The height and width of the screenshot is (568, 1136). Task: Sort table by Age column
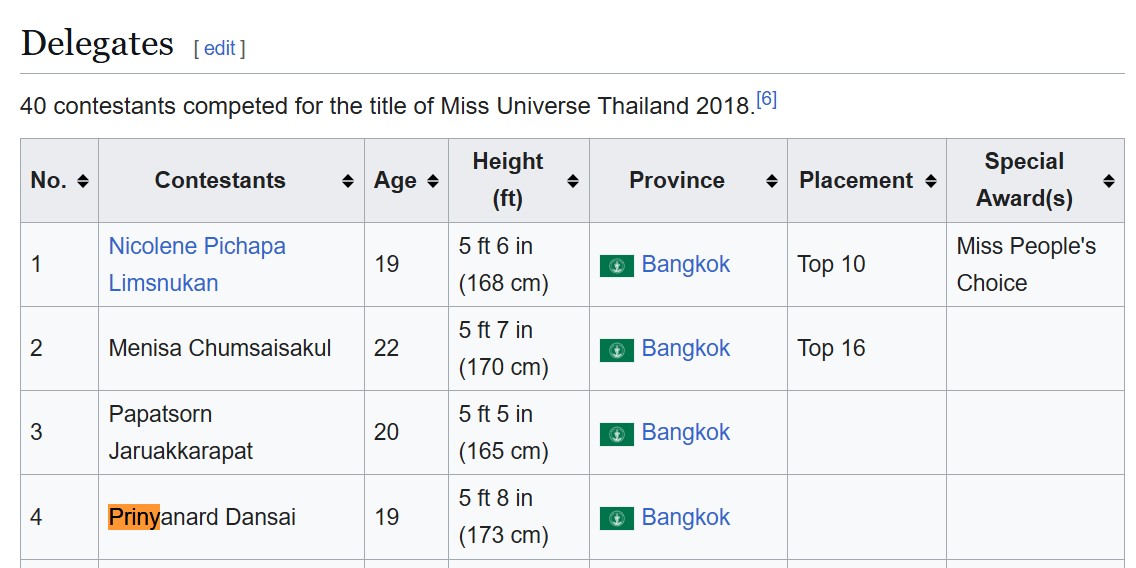tap(432, 181)
